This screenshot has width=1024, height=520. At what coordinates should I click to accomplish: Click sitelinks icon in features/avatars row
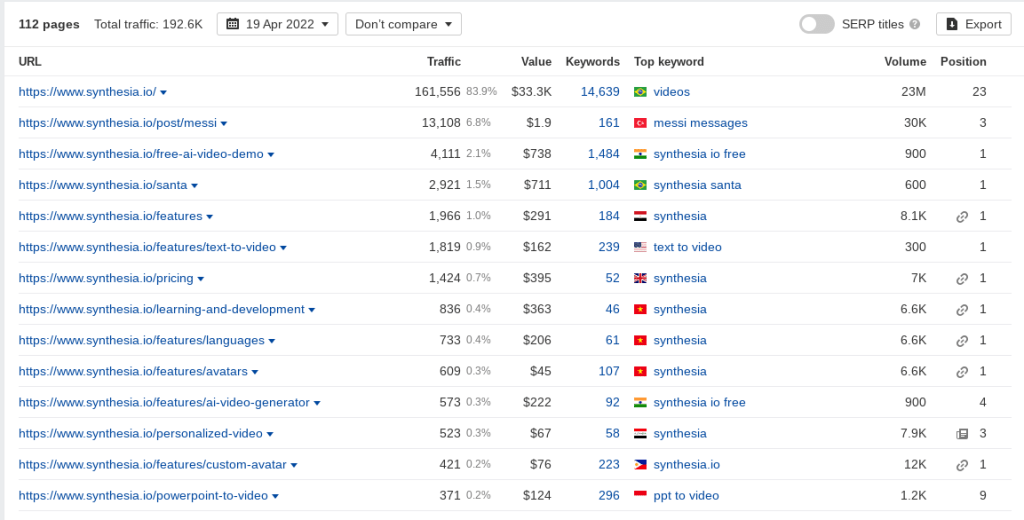click(962, 372)
